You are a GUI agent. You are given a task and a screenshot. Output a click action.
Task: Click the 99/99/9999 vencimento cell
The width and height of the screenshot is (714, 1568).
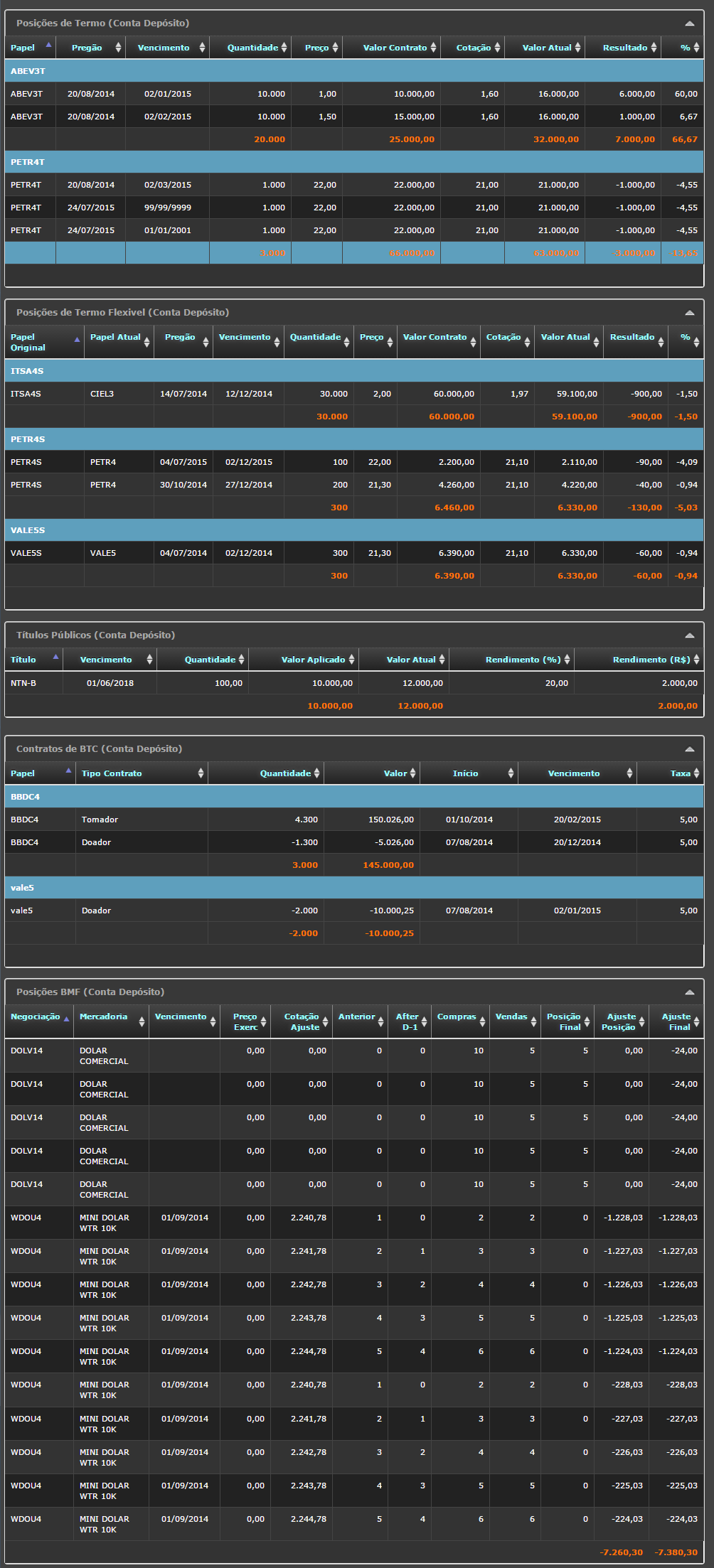click(168, 208)
